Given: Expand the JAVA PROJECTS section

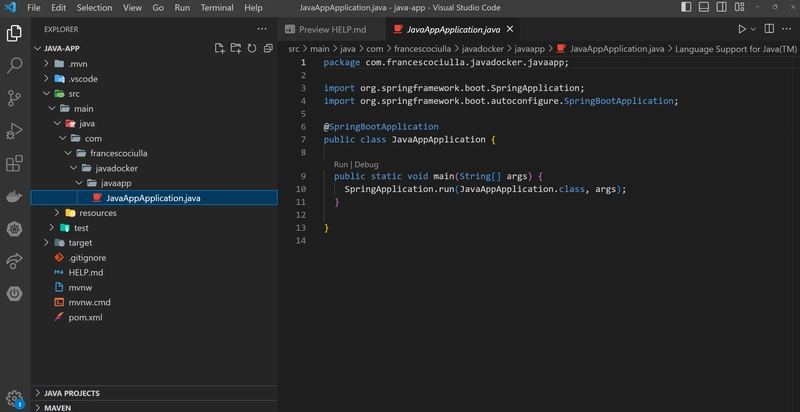Looking at the screenshot, I should [x=154, y=393].
